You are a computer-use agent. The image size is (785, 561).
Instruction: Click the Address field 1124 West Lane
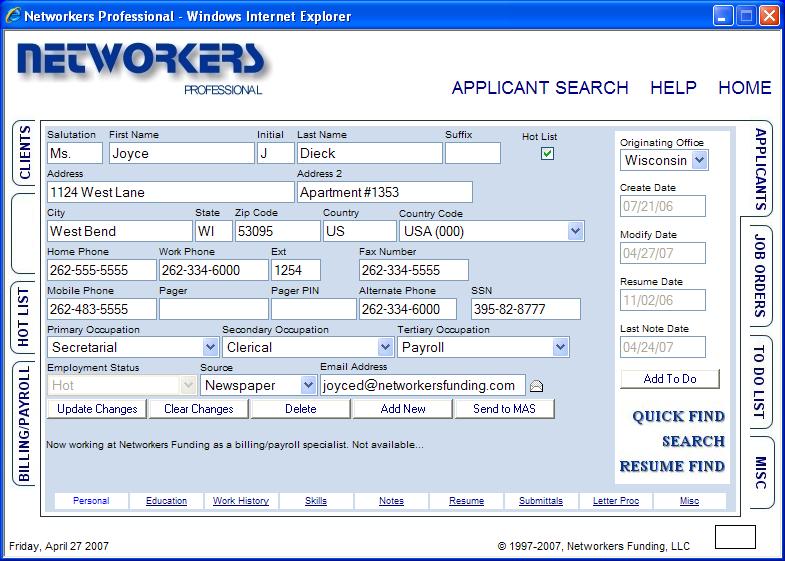tap(171, 192)
